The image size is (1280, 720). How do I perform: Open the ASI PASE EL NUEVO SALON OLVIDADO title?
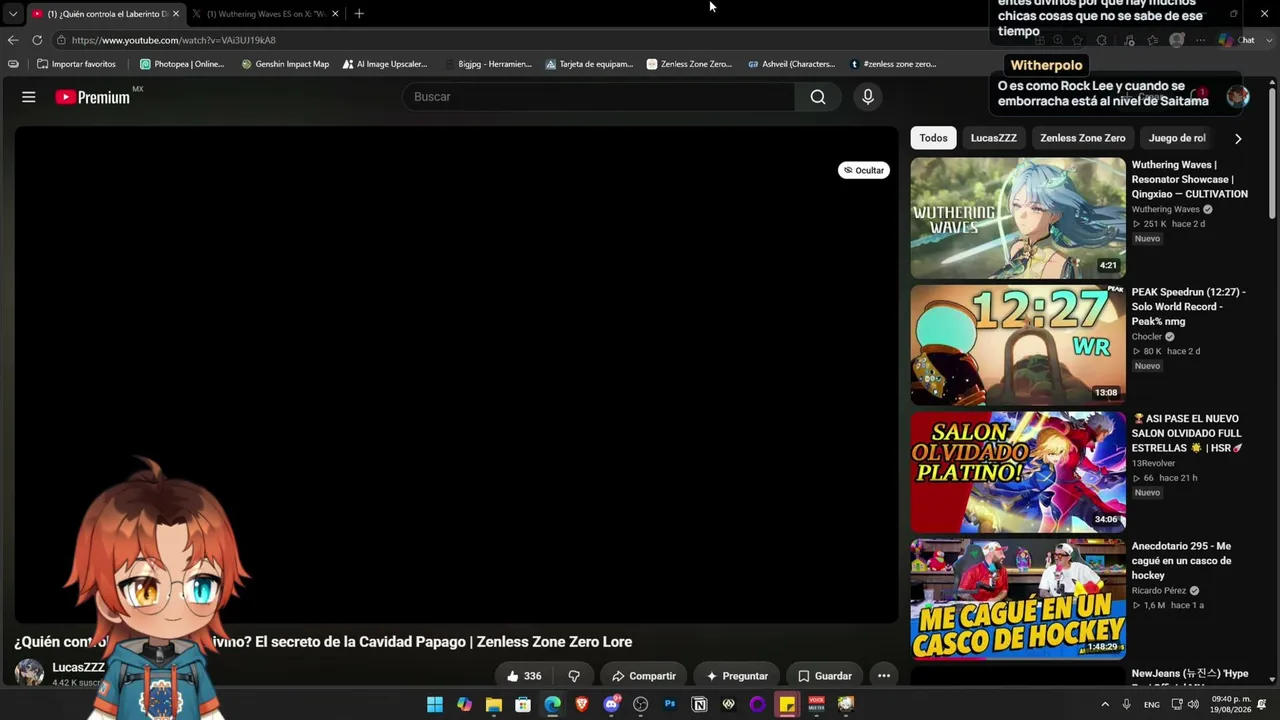click(1187, 433)
